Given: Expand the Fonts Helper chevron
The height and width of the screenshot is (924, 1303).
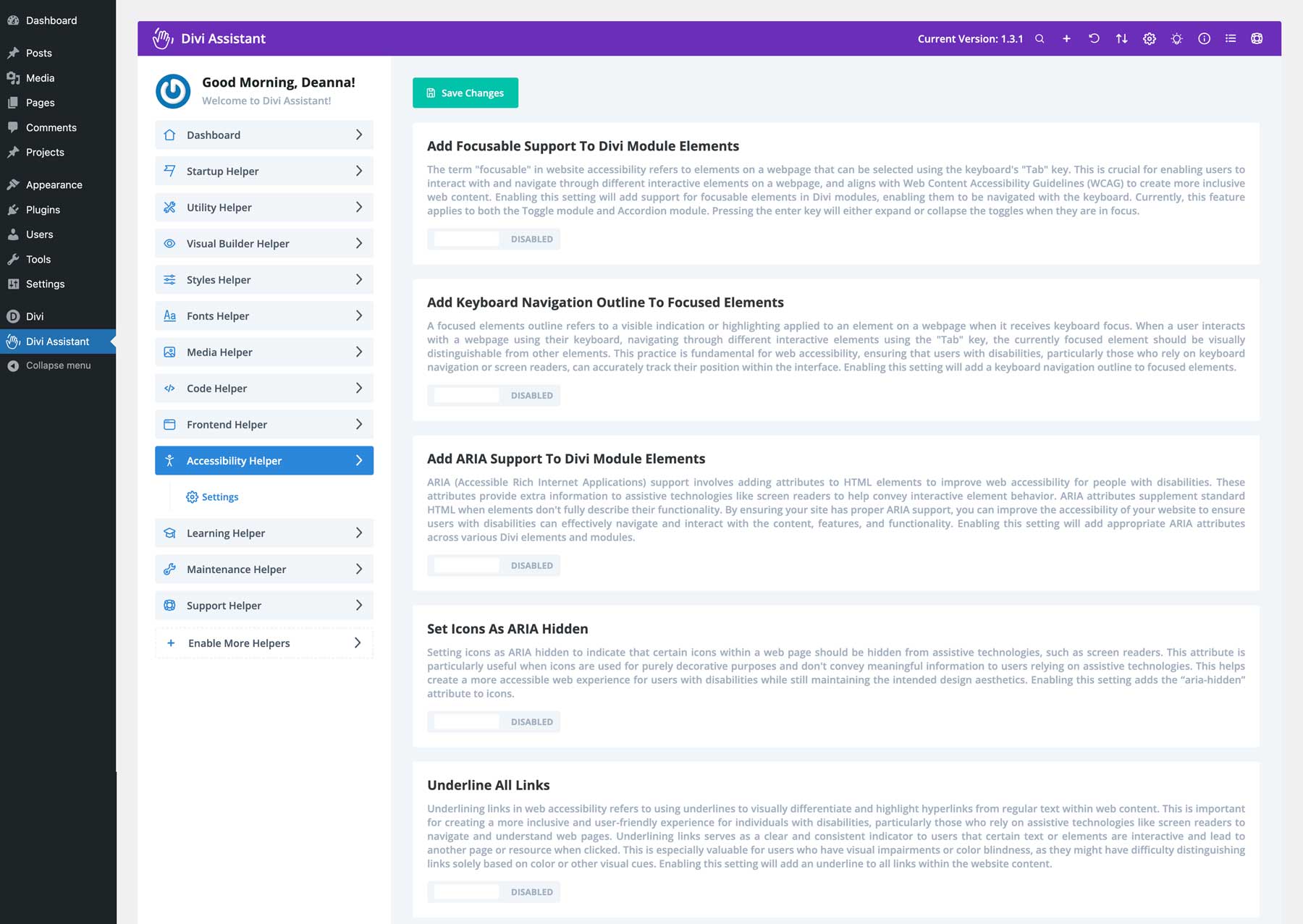Looking at the screenshot, I should coord(359,315).
